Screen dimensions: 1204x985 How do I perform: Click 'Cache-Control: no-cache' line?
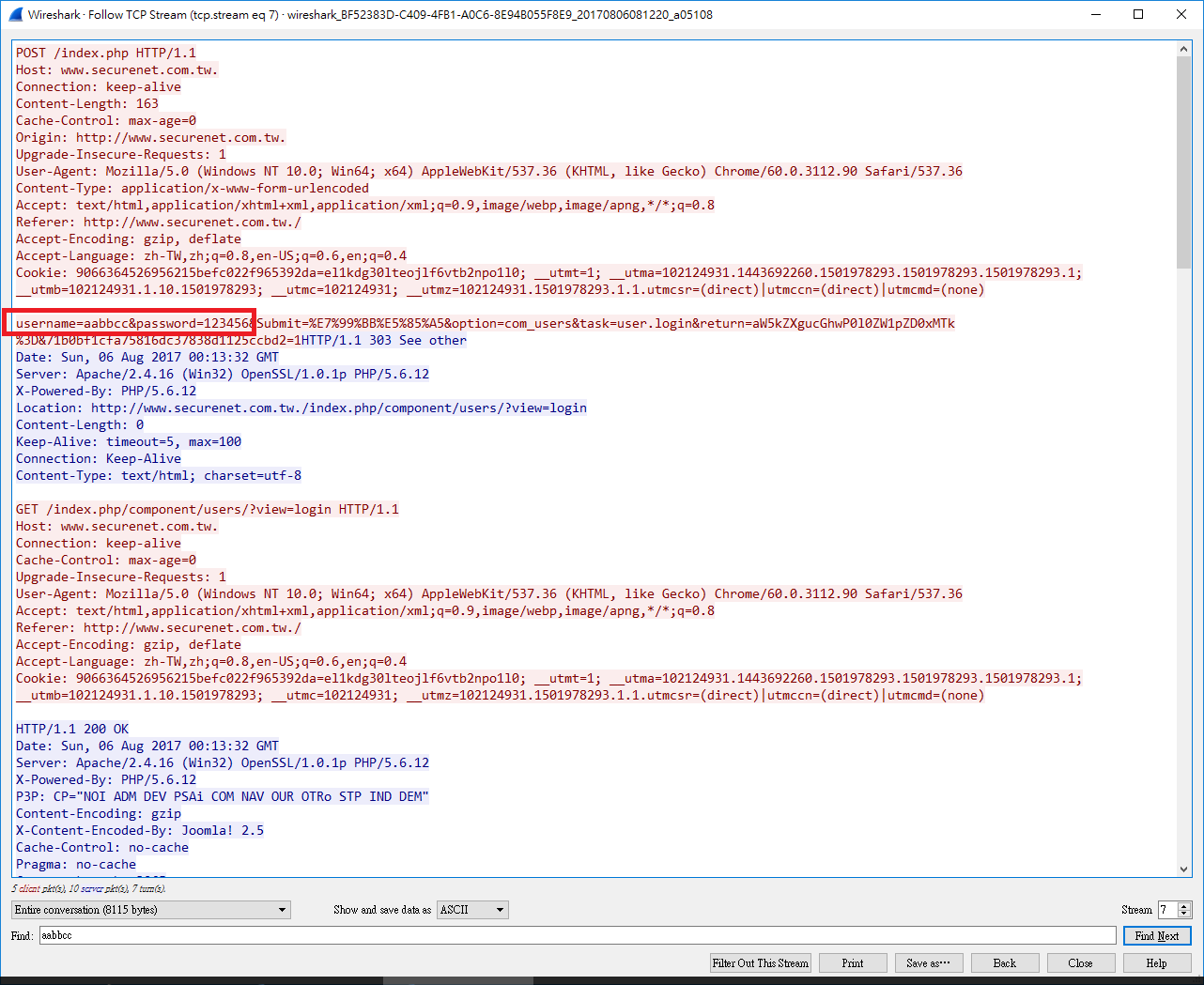(102, 848)
